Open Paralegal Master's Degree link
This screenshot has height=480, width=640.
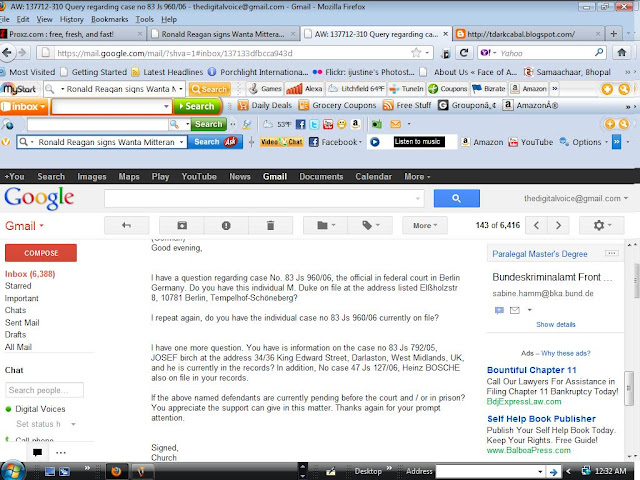pos(540,254)
